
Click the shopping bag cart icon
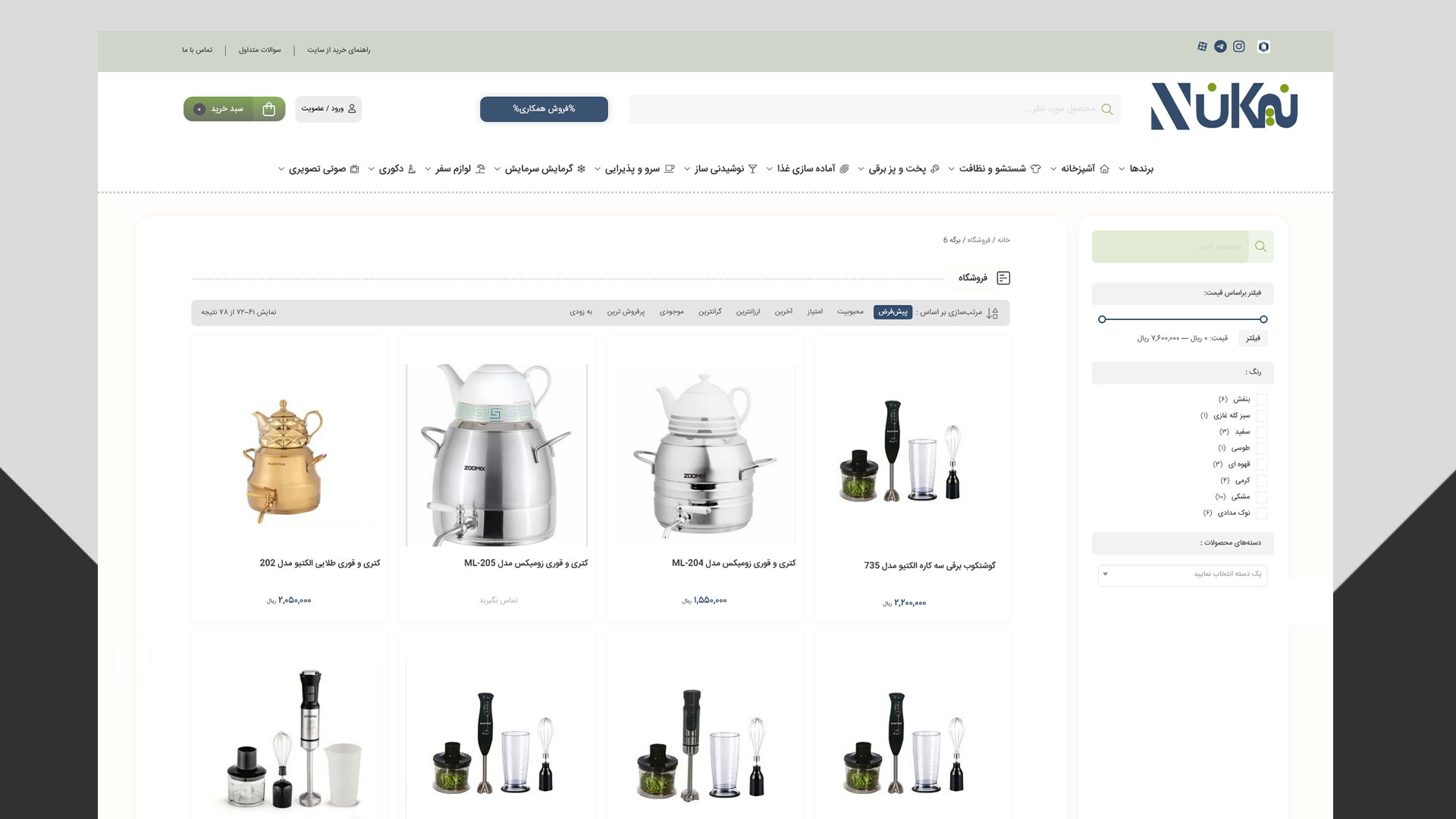point(268,109)
